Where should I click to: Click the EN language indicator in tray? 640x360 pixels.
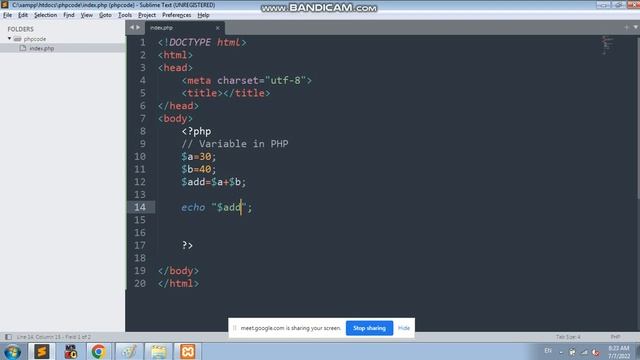548,351
